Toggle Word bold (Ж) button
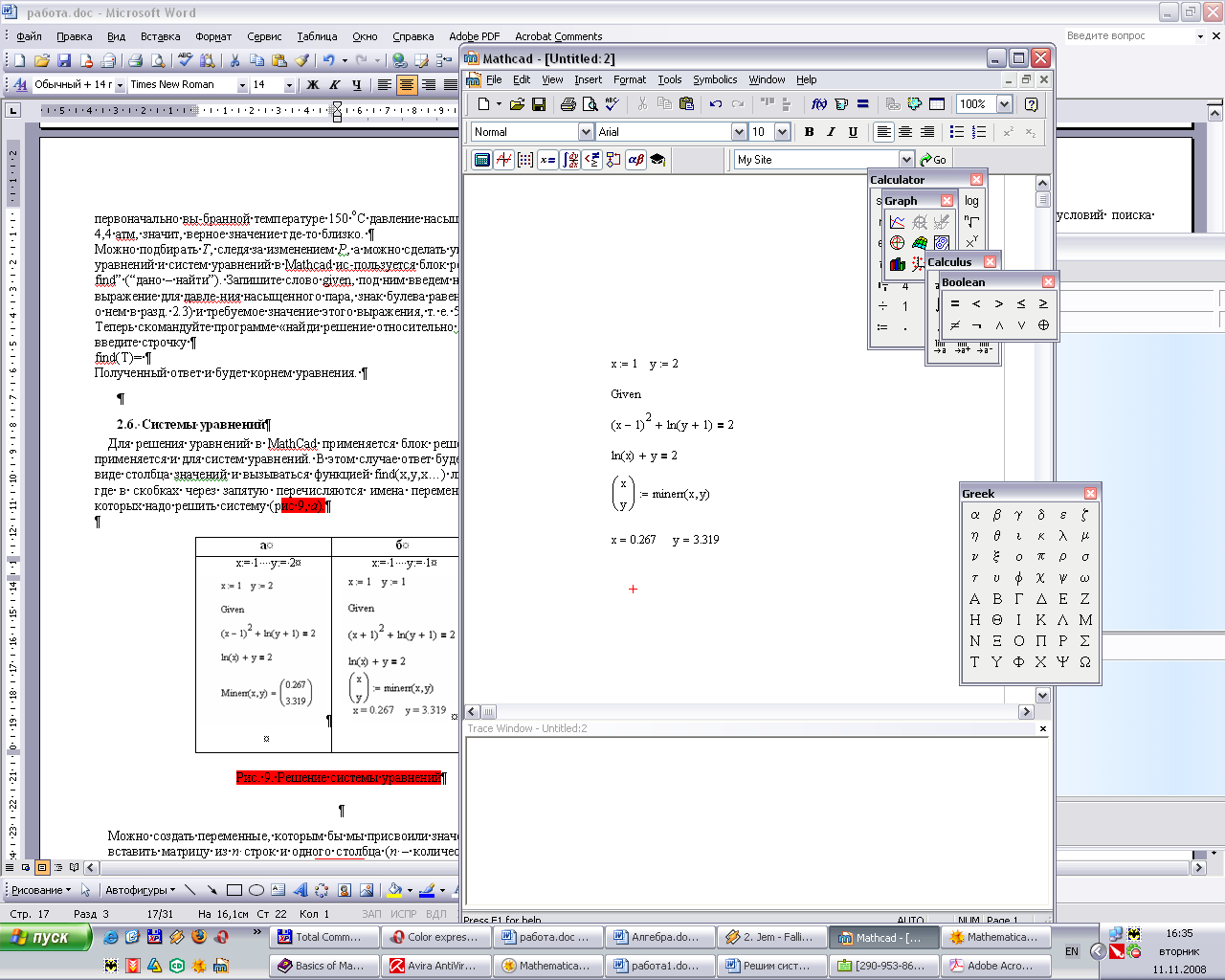 [x=313, y=84]
